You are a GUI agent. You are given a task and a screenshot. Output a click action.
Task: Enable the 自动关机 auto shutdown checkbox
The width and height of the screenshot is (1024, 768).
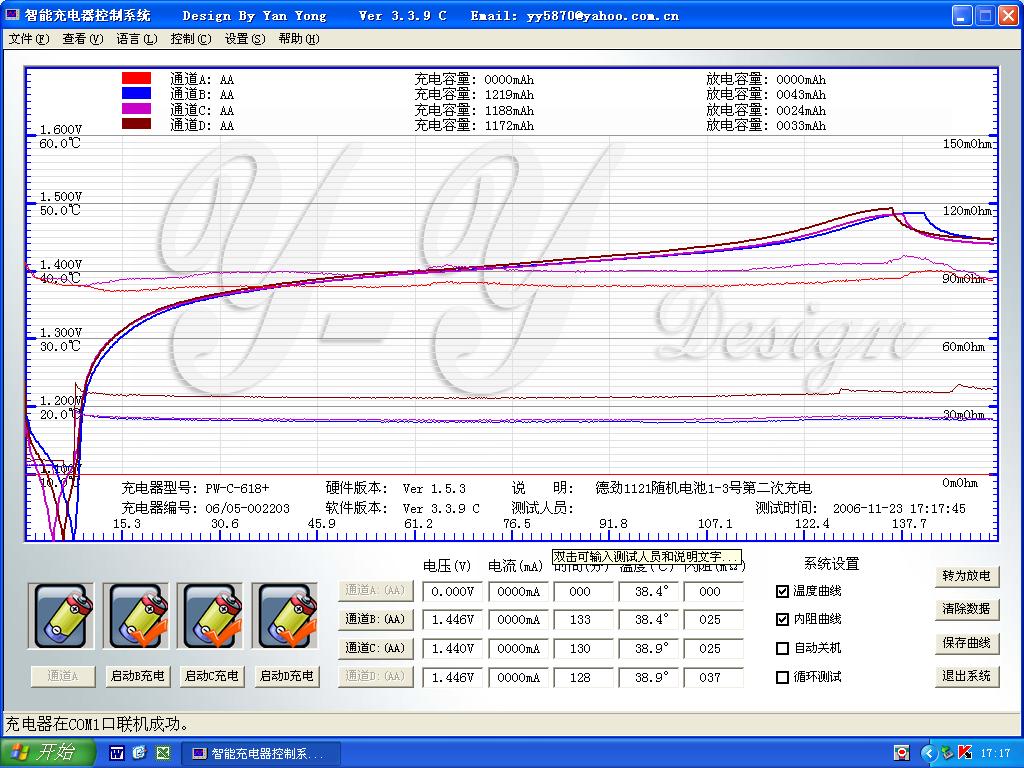click(783, 648)
